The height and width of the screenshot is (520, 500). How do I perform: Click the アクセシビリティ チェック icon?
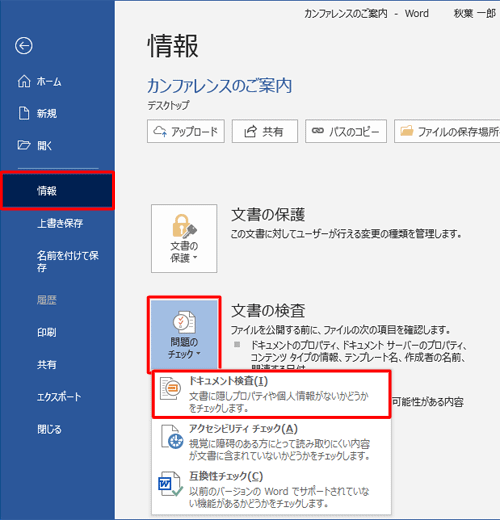[x=172, y=437]
